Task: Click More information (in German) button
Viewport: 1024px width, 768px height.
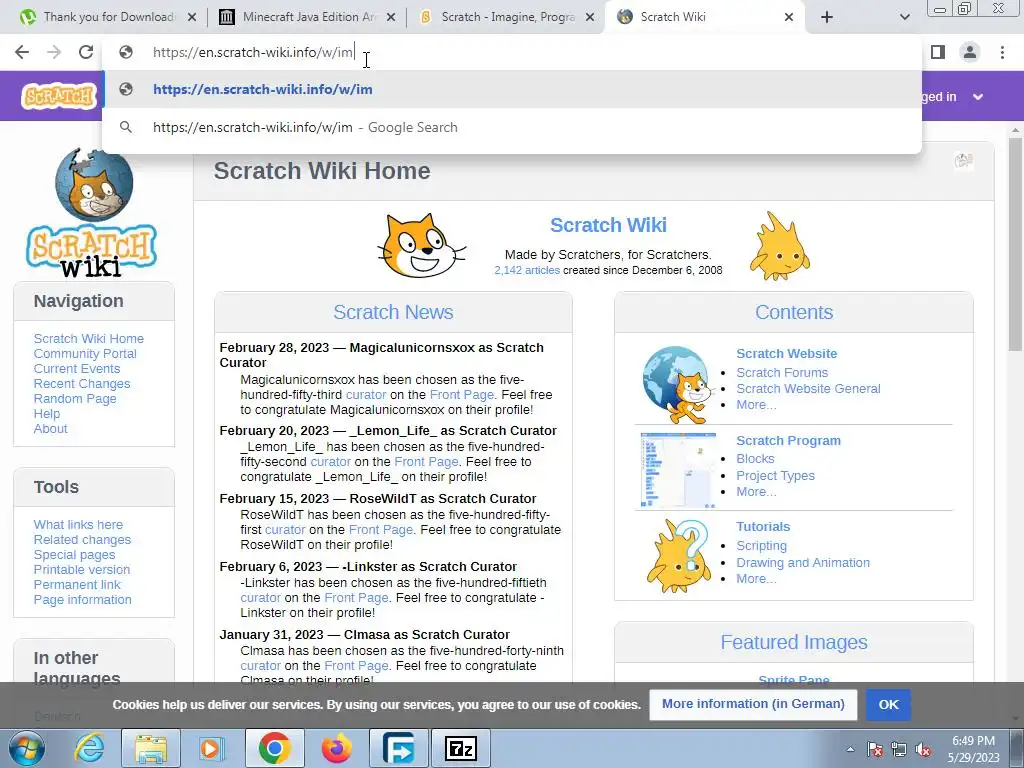Action: pos(753,704)
